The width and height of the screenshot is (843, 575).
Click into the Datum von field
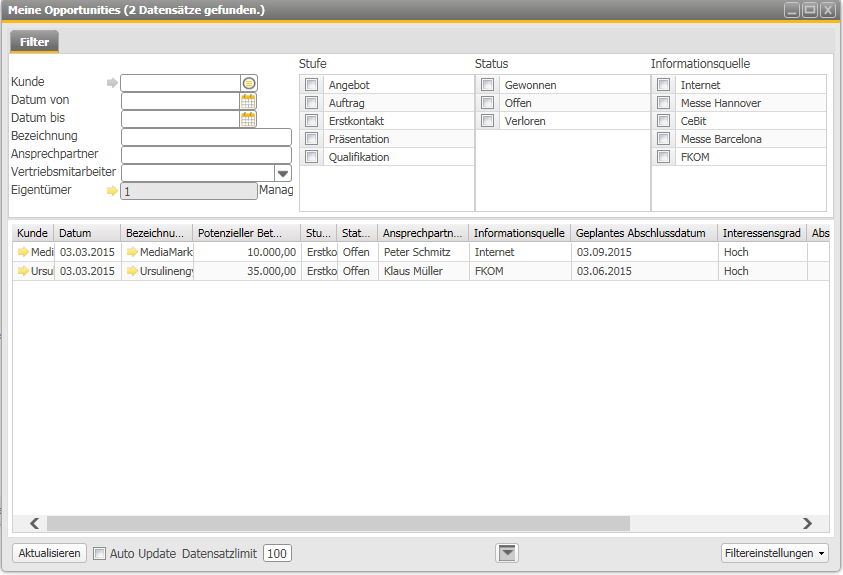click(x=180, y=101)
